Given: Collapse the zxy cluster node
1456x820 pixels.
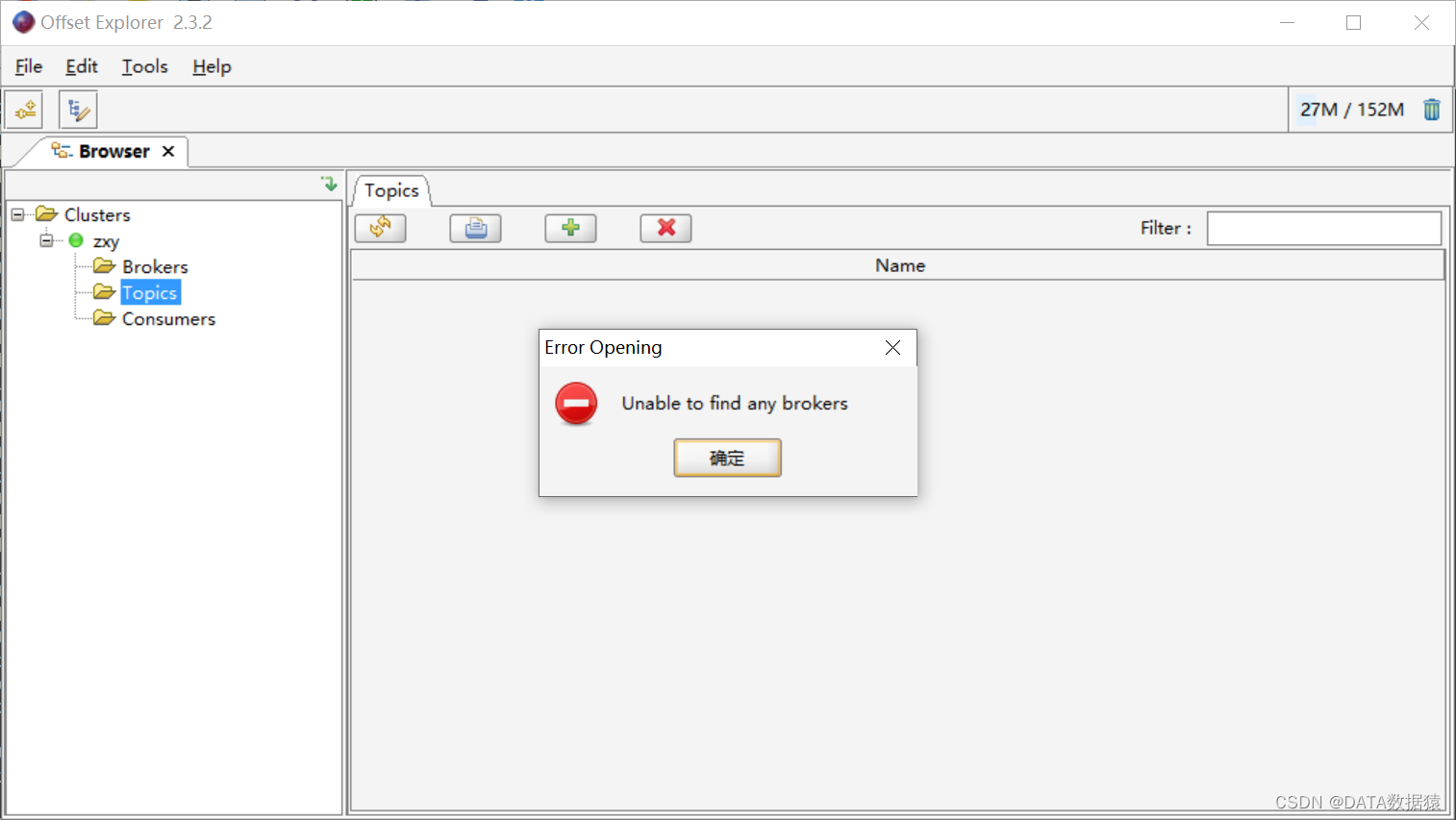Looking at the screenshot, I should coord(46,240).
